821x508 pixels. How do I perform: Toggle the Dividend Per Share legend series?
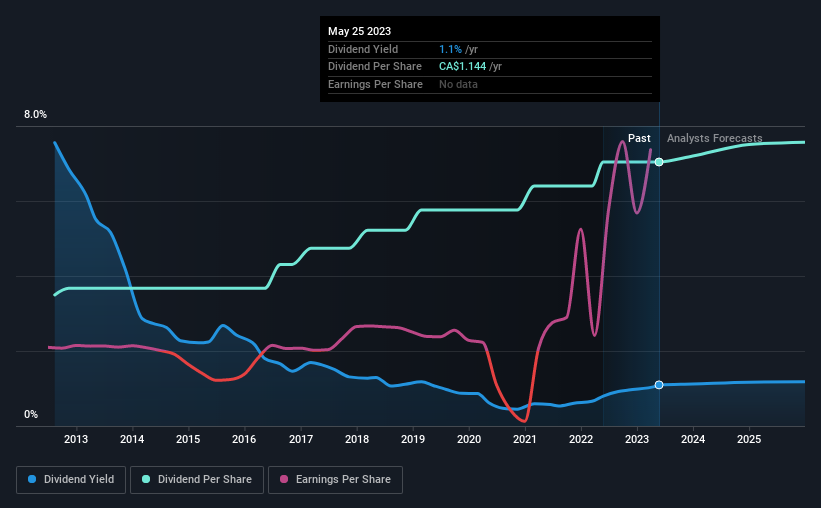click(197, 480)
